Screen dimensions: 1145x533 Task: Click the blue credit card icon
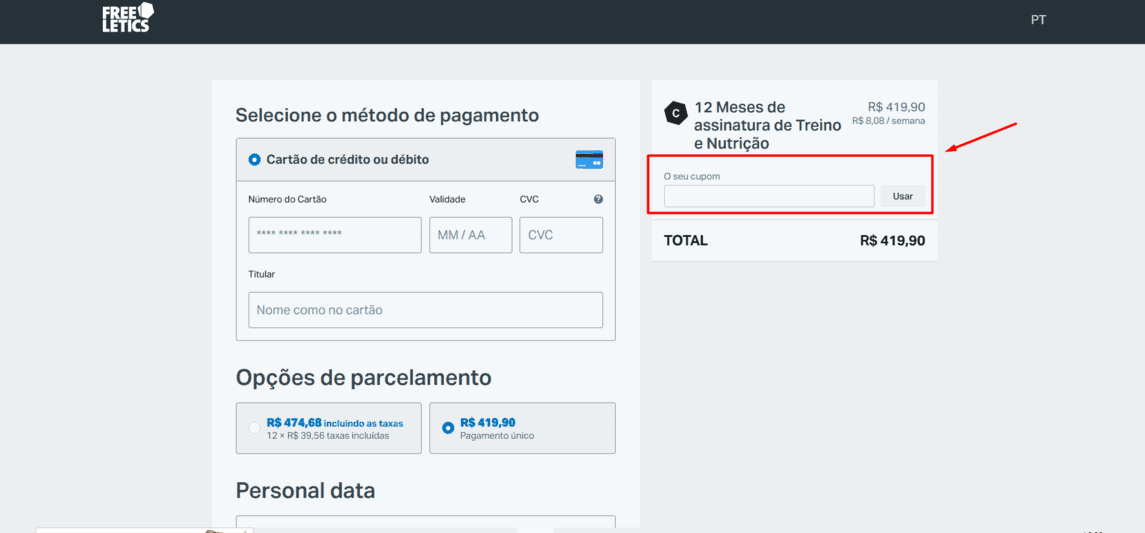click(x=589, y=159)
